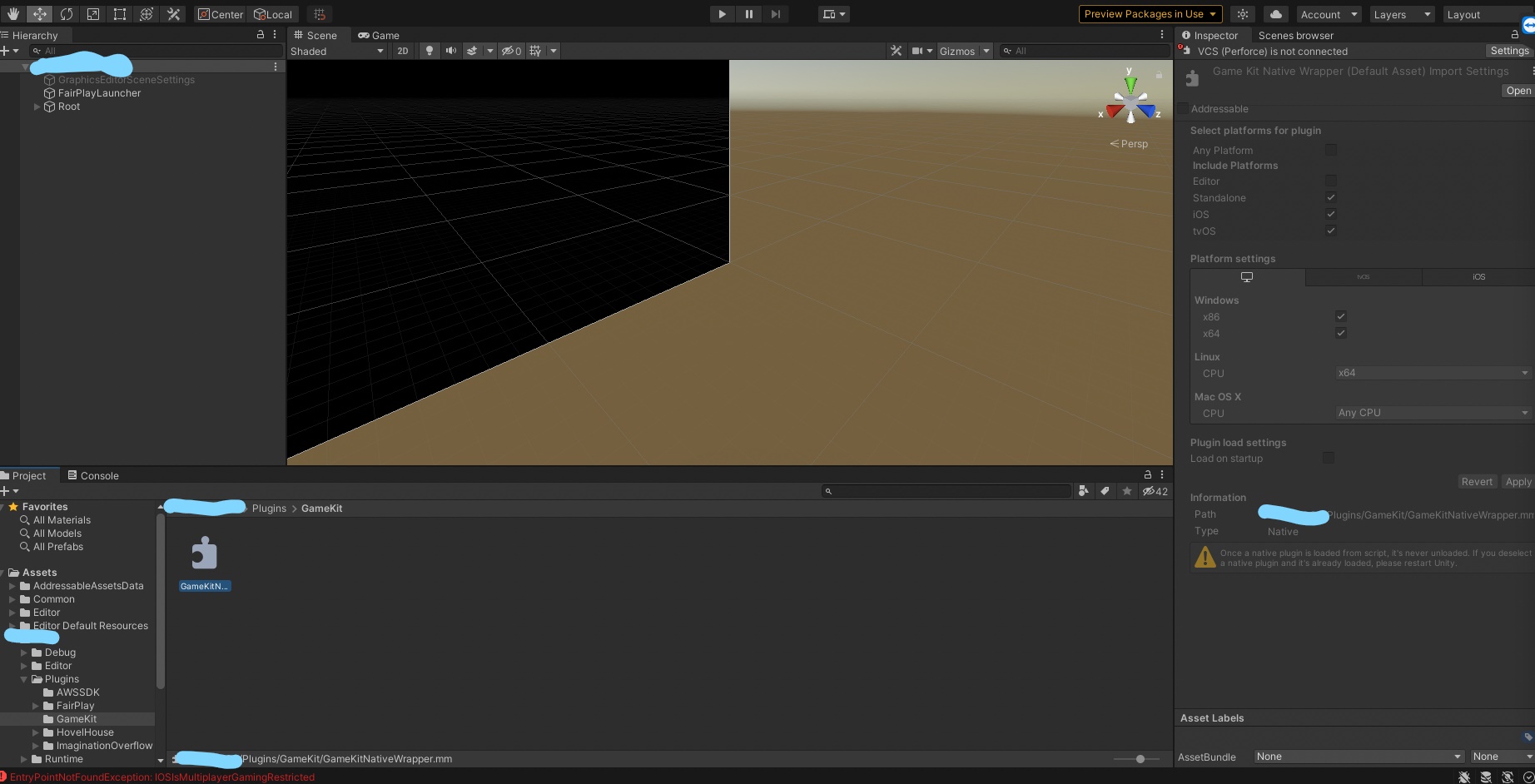Lock the Hierarchy panel
The height and width of the screenshot is (784, 1535).
(261, 35)
